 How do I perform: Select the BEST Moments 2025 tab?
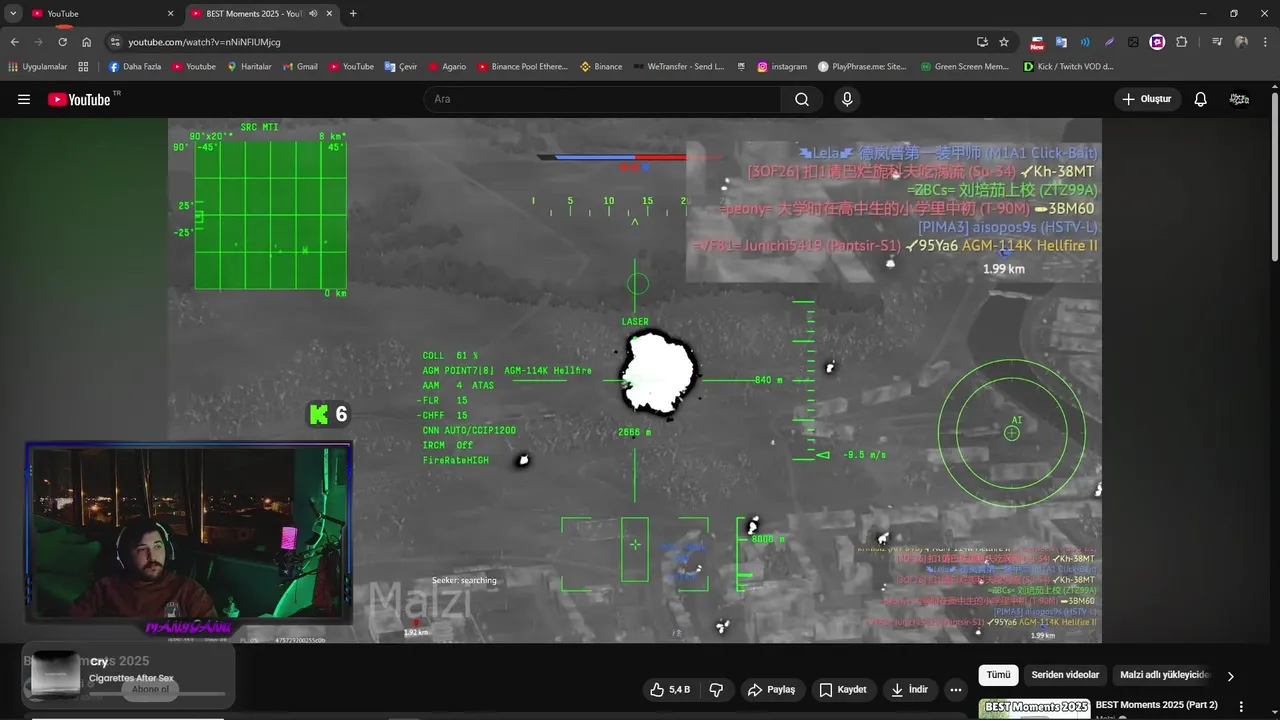pos(260,14)
